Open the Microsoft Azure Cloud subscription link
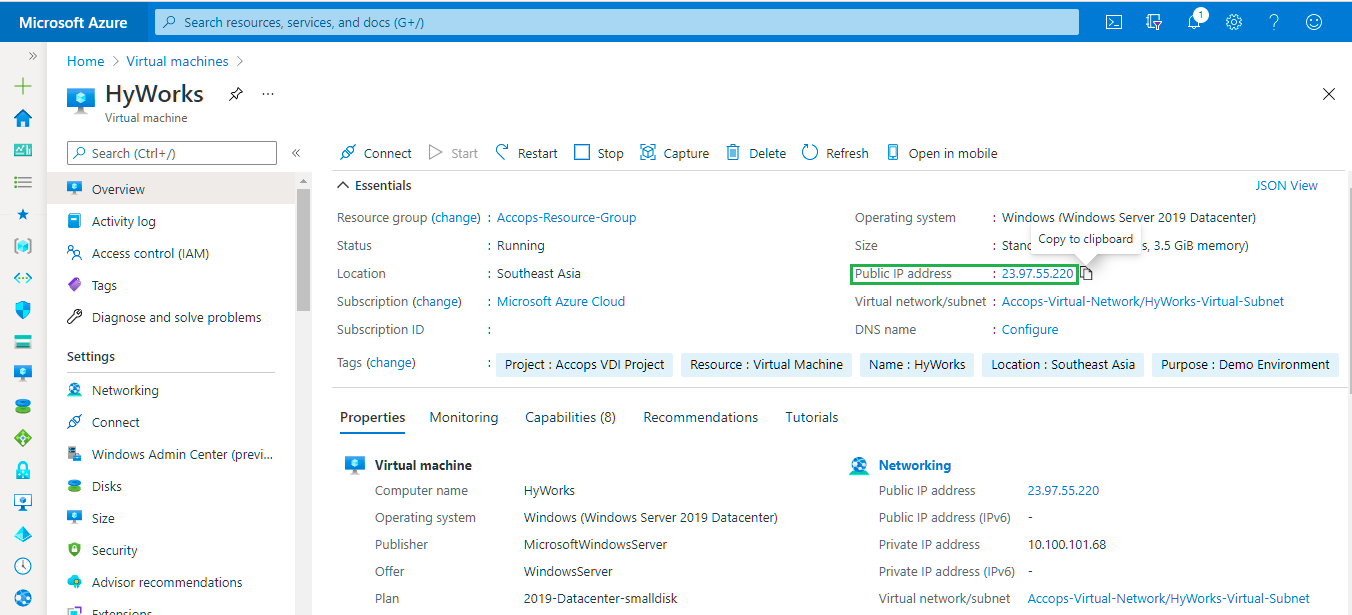Screen dimensions: 1352x615 561,301
